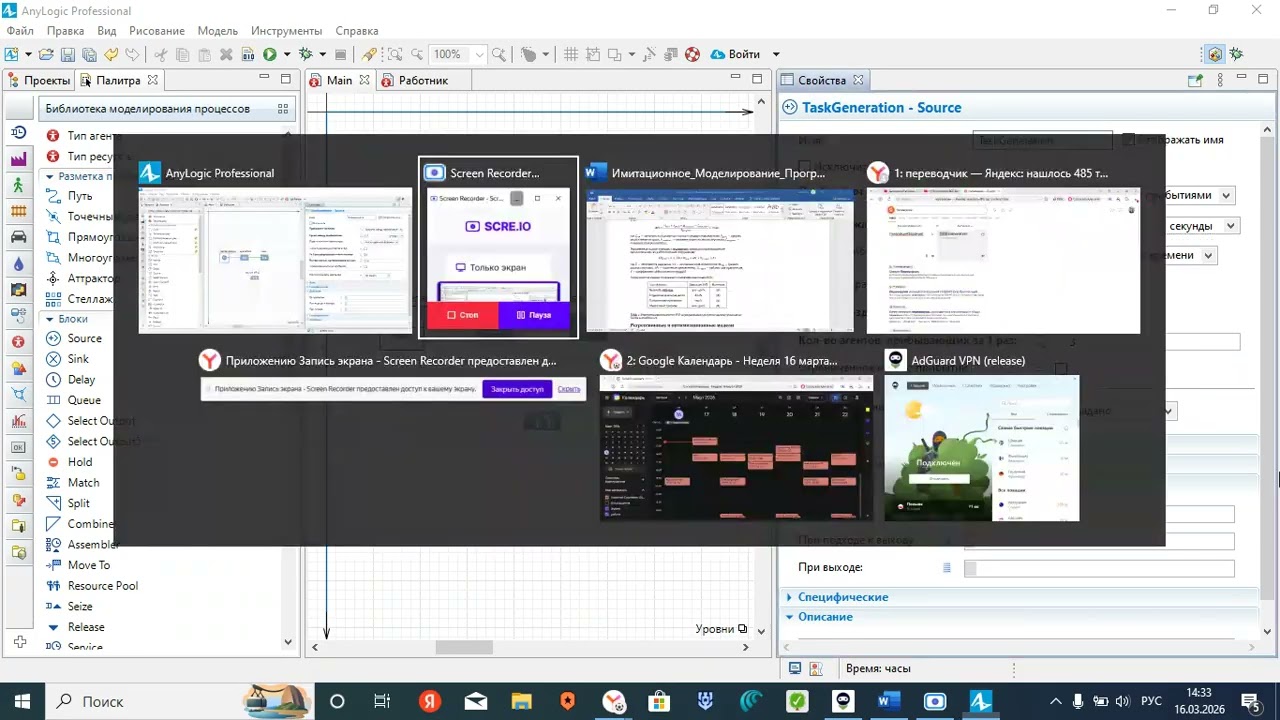Image resolution: width=1280 pixels, height=720 pixels.
Task: Switch to the AdGuard VPN window thumbnail
Action: pos(982,437)
